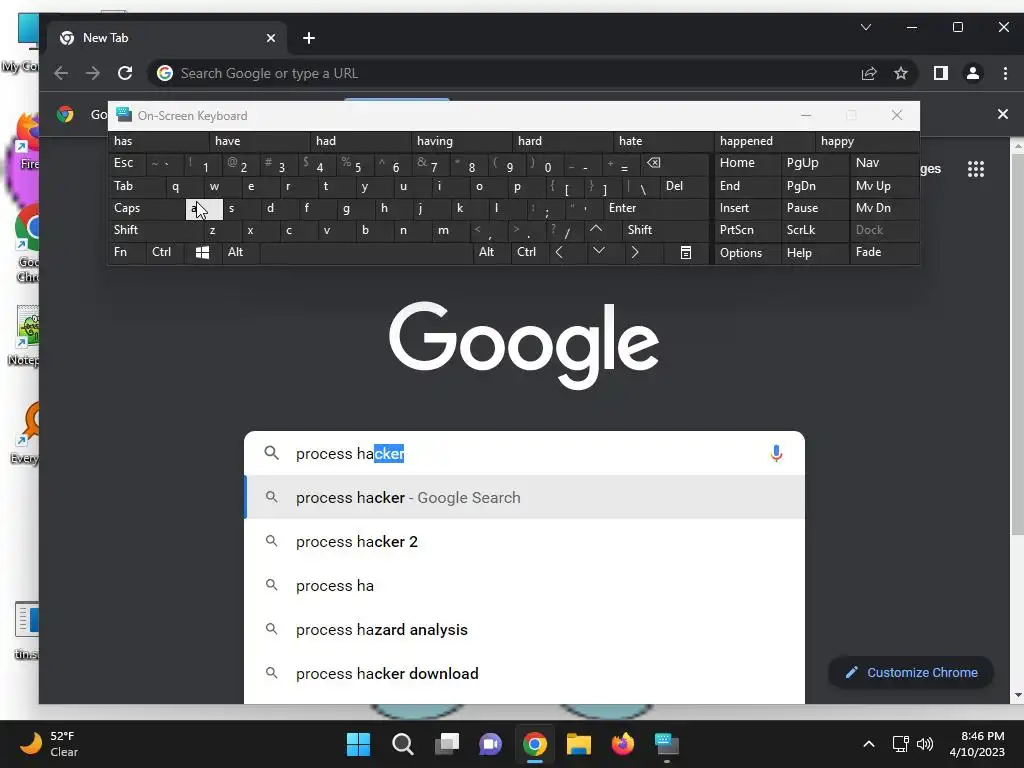This screenshot has width=1024, height=768.
Task: Open Firefox from the taskbar
Action: [x=622, y=744]
